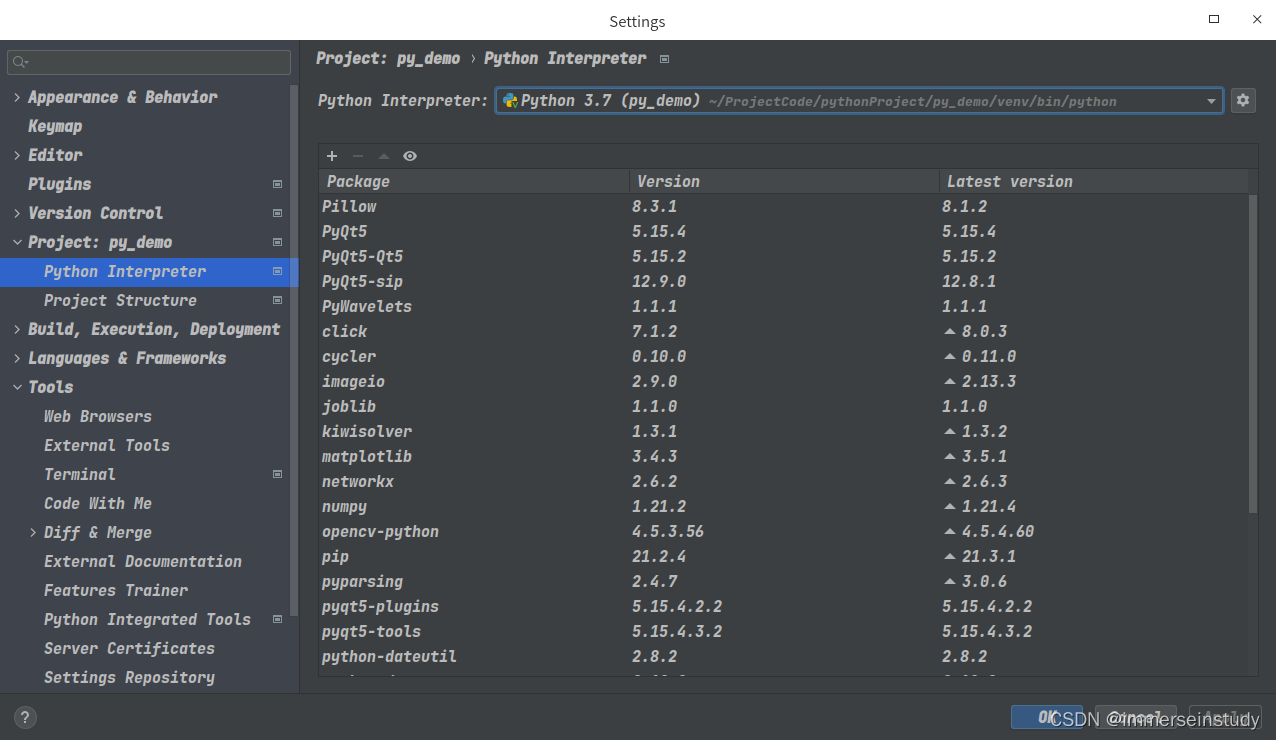Viewport: 1276px width, 740px height.
Task: Click project-level icon beside Project: py_demo
Action: 278,242
